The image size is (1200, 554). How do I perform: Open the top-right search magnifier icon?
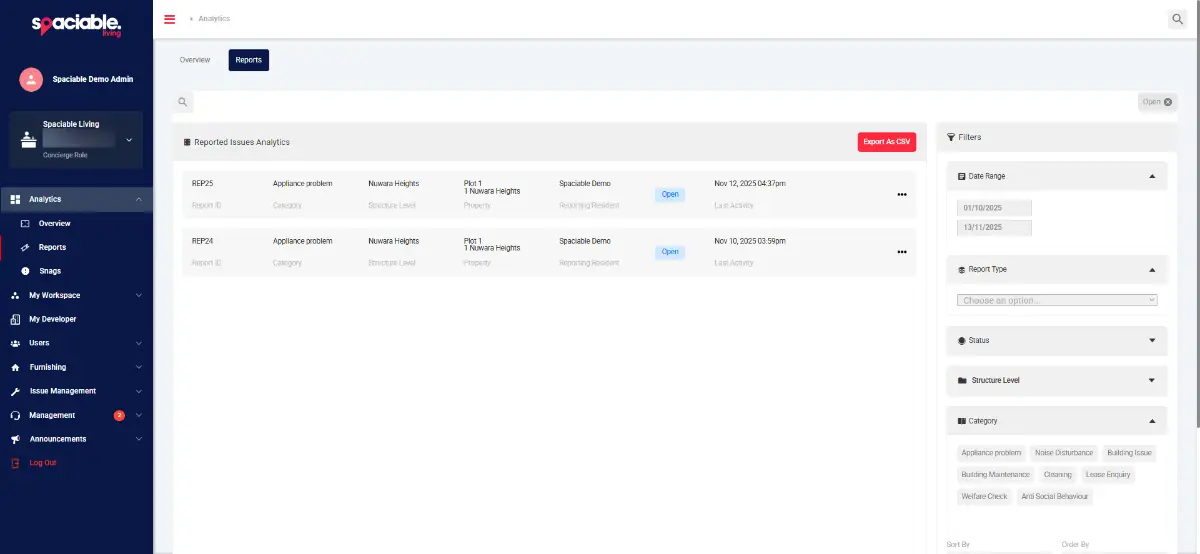pyautogui.click(x=1177, y=19)
